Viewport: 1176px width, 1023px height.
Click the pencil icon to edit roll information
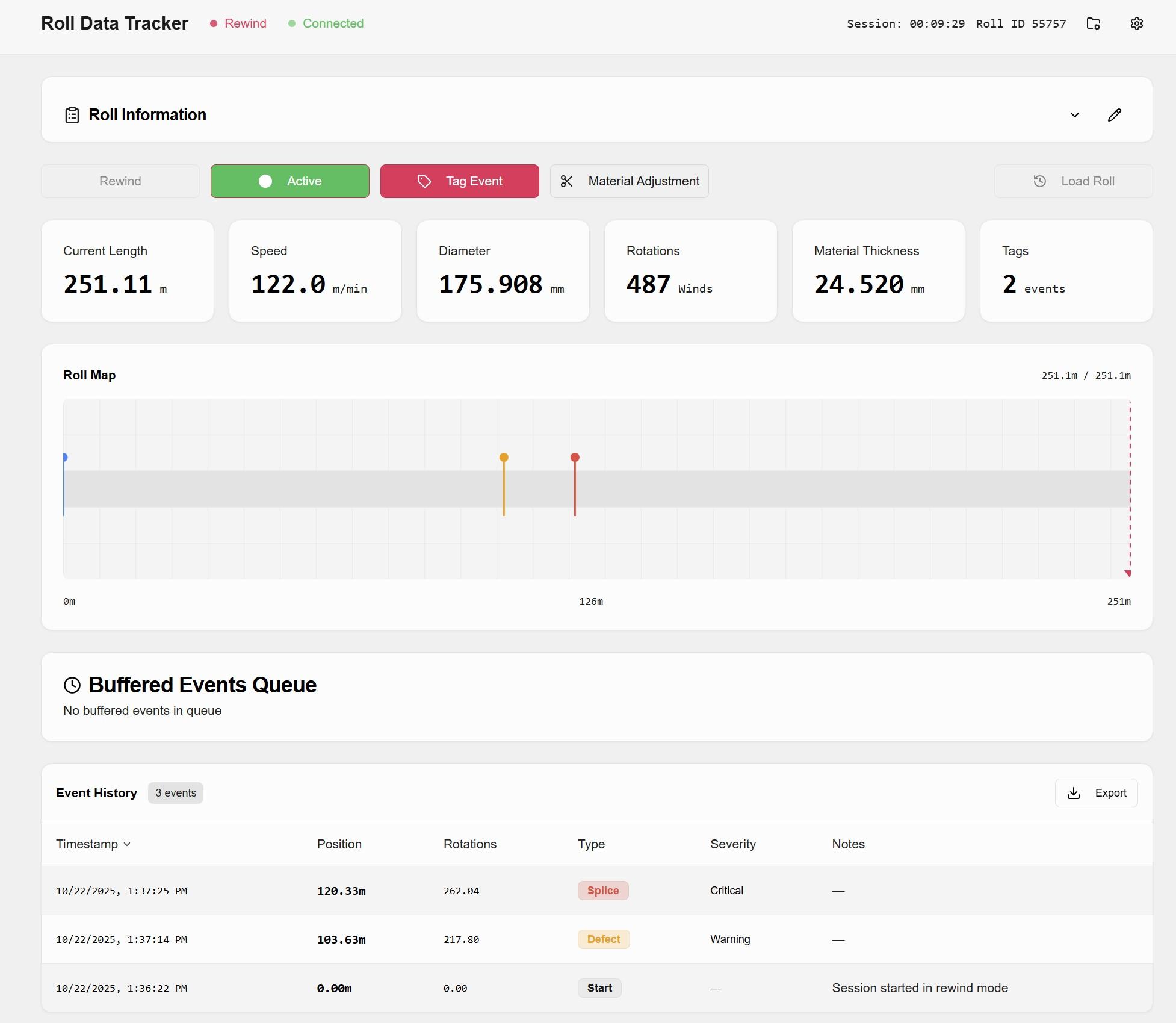coord(1115,114)
